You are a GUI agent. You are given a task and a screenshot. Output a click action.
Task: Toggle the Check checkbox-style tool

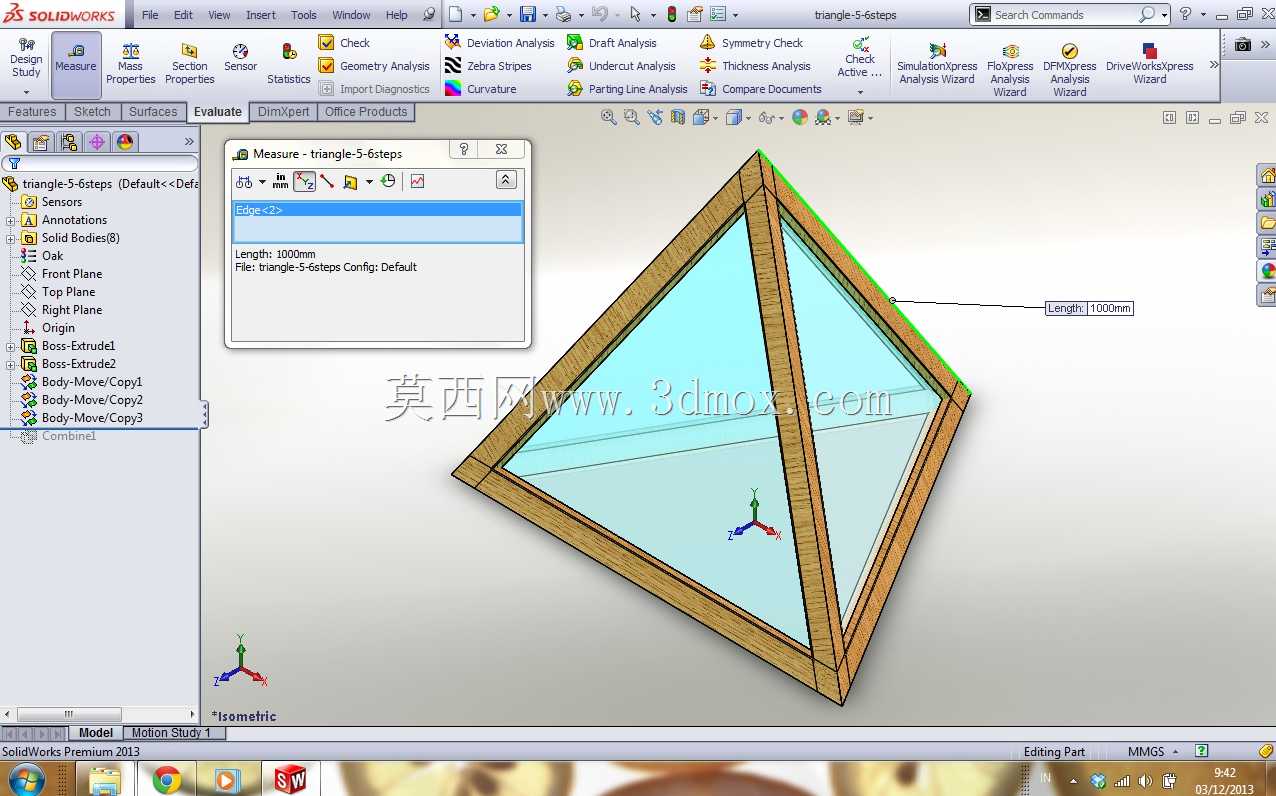[x=343, y=43]
